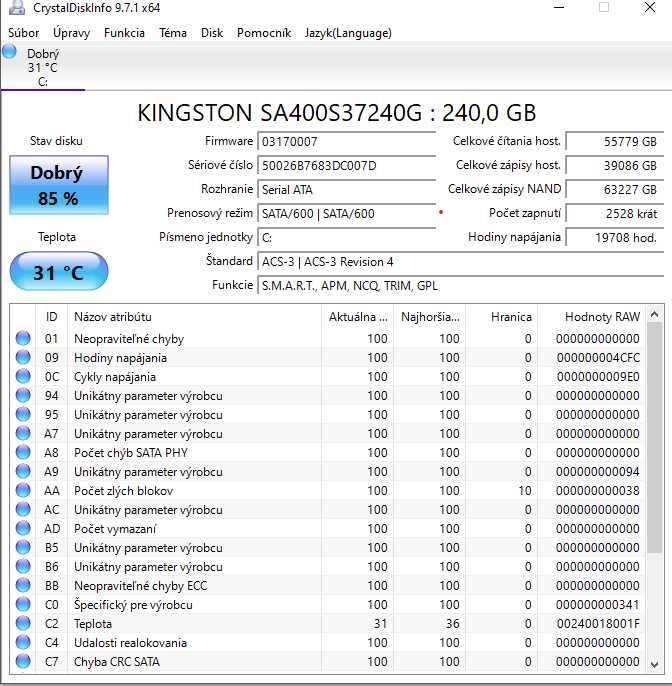Click status orb of C7 Chyba CRC SATA
This screenshot has width=672, height=686.
coord(23,662)
